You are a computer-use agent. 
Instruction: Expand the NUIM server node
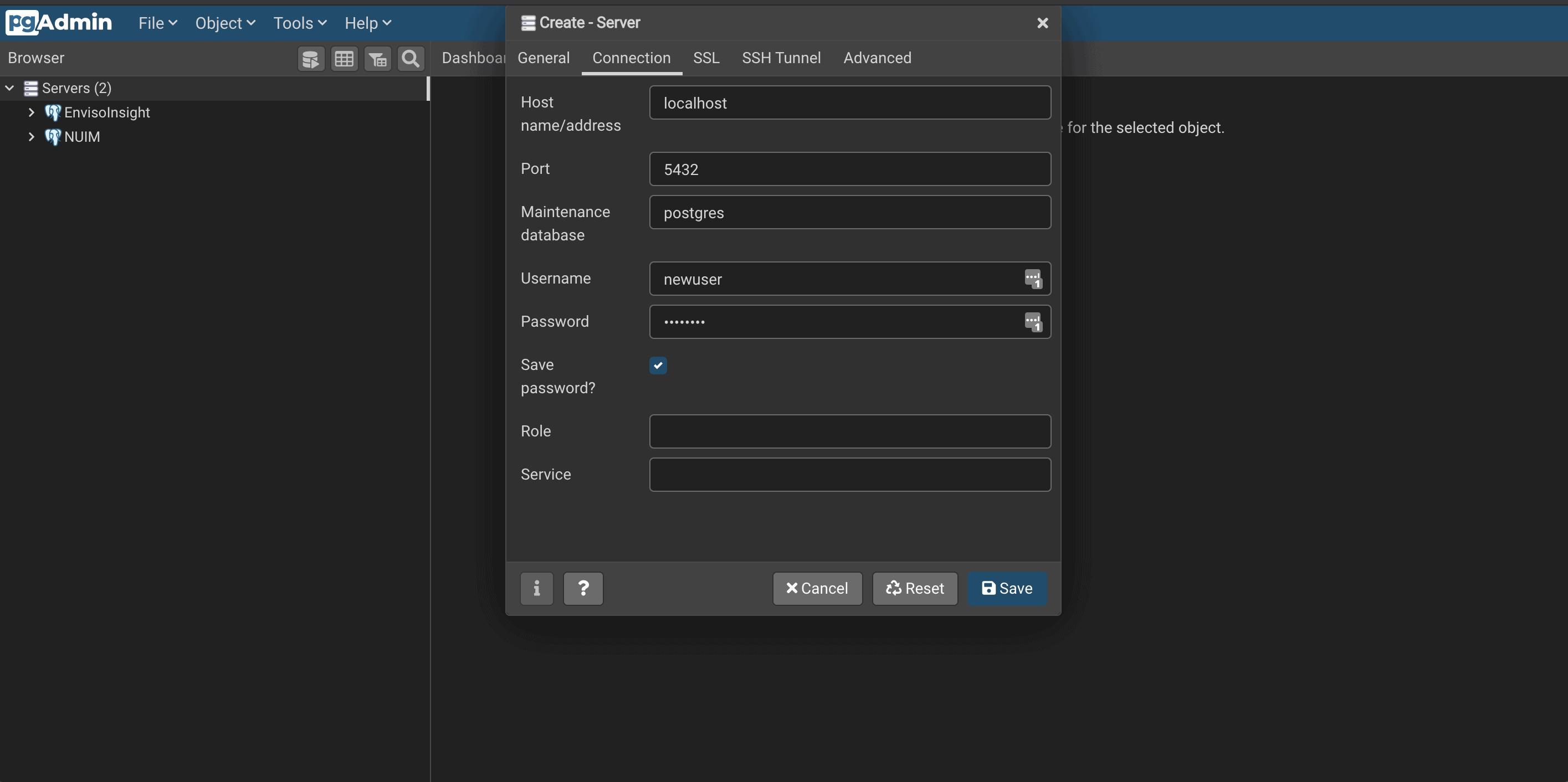pos(31,137)
